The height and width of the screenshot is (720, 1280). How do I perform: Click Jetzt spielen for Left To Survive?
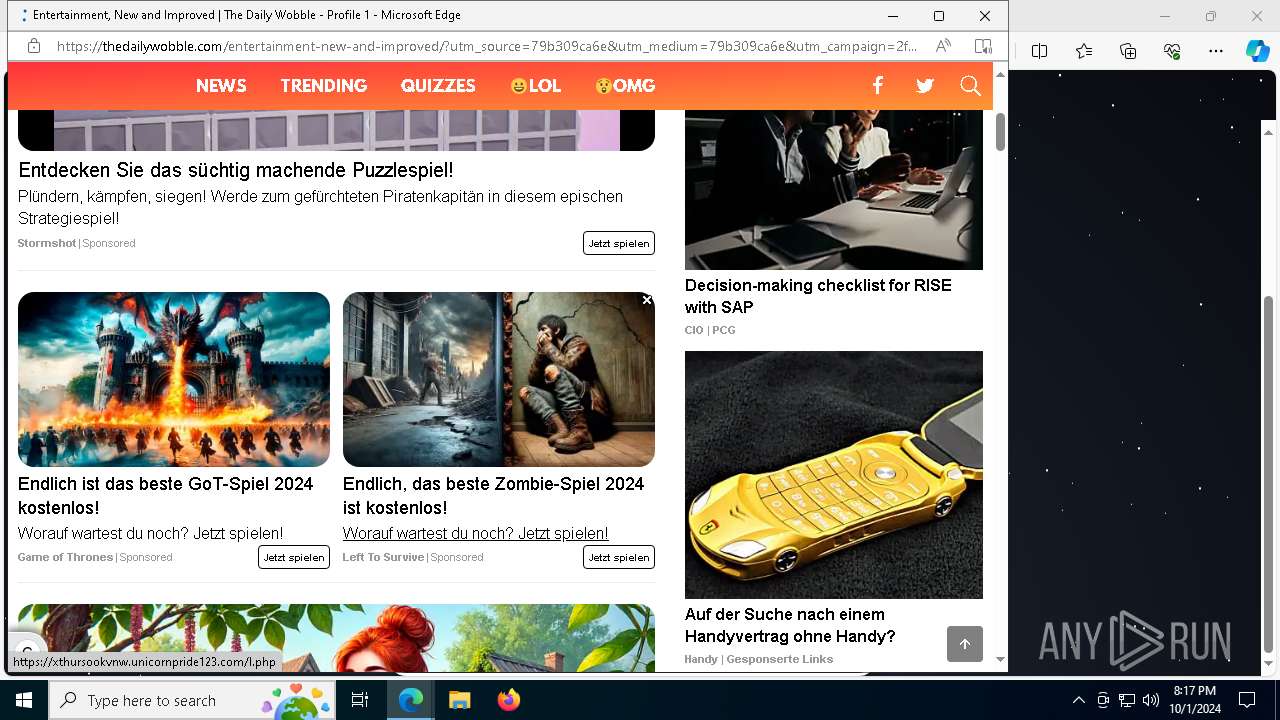pos(619,557)
